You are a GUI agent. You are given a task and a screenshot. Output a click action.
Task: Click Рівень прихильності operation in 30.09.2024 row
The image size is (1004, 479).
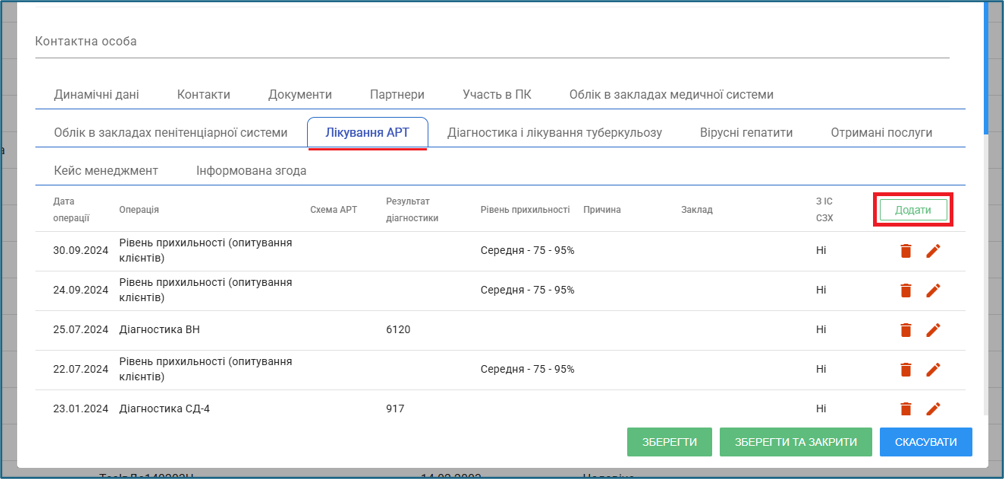point(206,250)
